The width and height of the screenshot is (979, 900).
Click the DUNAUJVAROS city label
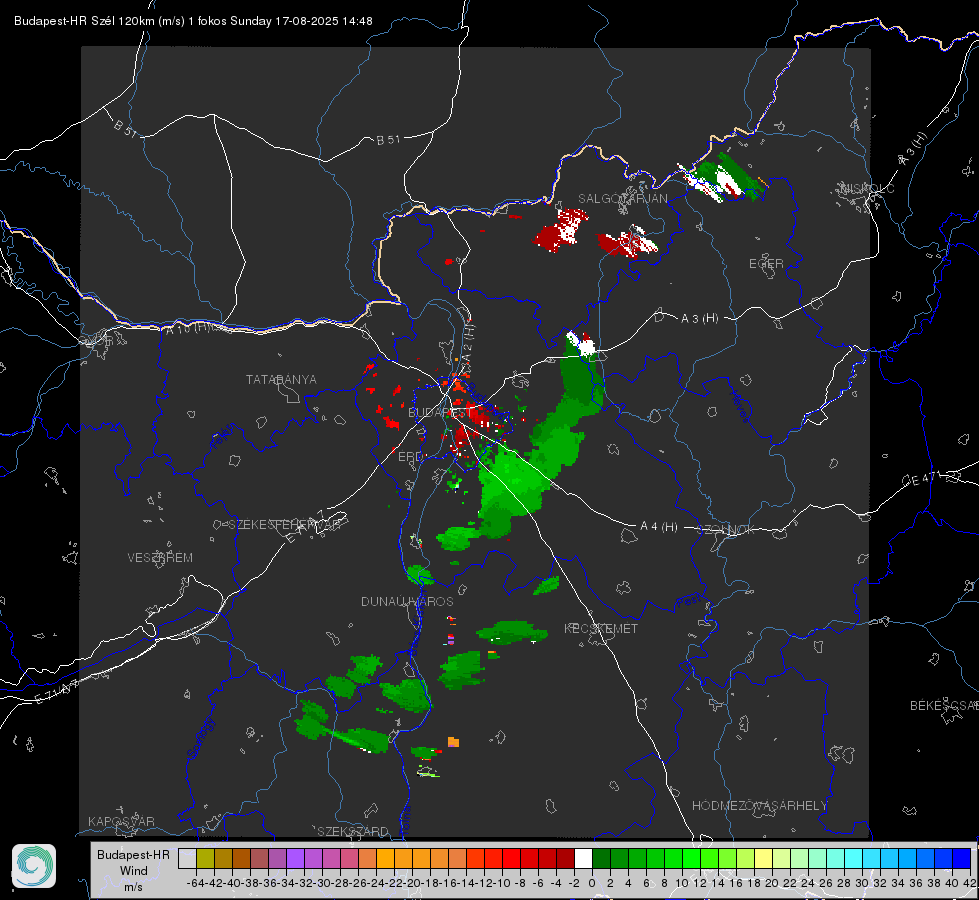[x=407, y=601]
